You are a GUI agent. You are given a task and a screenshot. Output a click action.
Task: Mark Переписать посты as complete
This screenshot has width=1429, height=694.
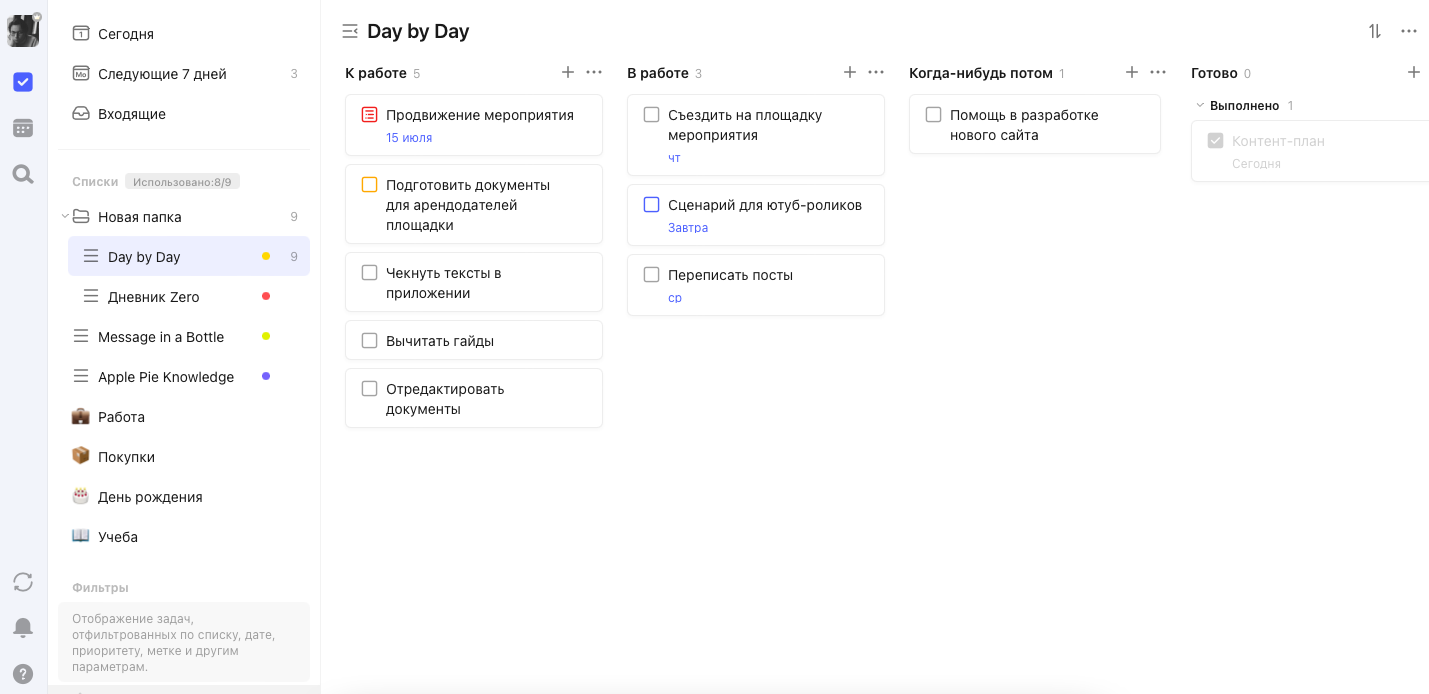tap(652, 275)
